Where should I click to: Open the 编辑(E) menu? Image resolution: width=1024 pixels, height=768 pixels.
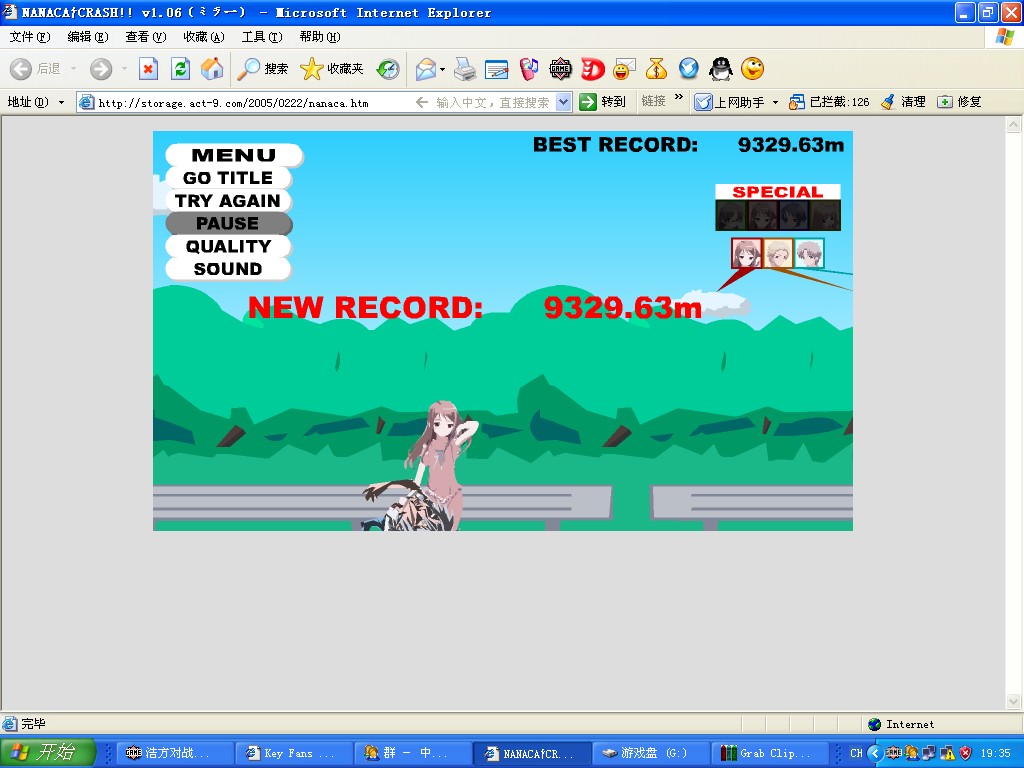pyautogui.click(x=88, y=37)
